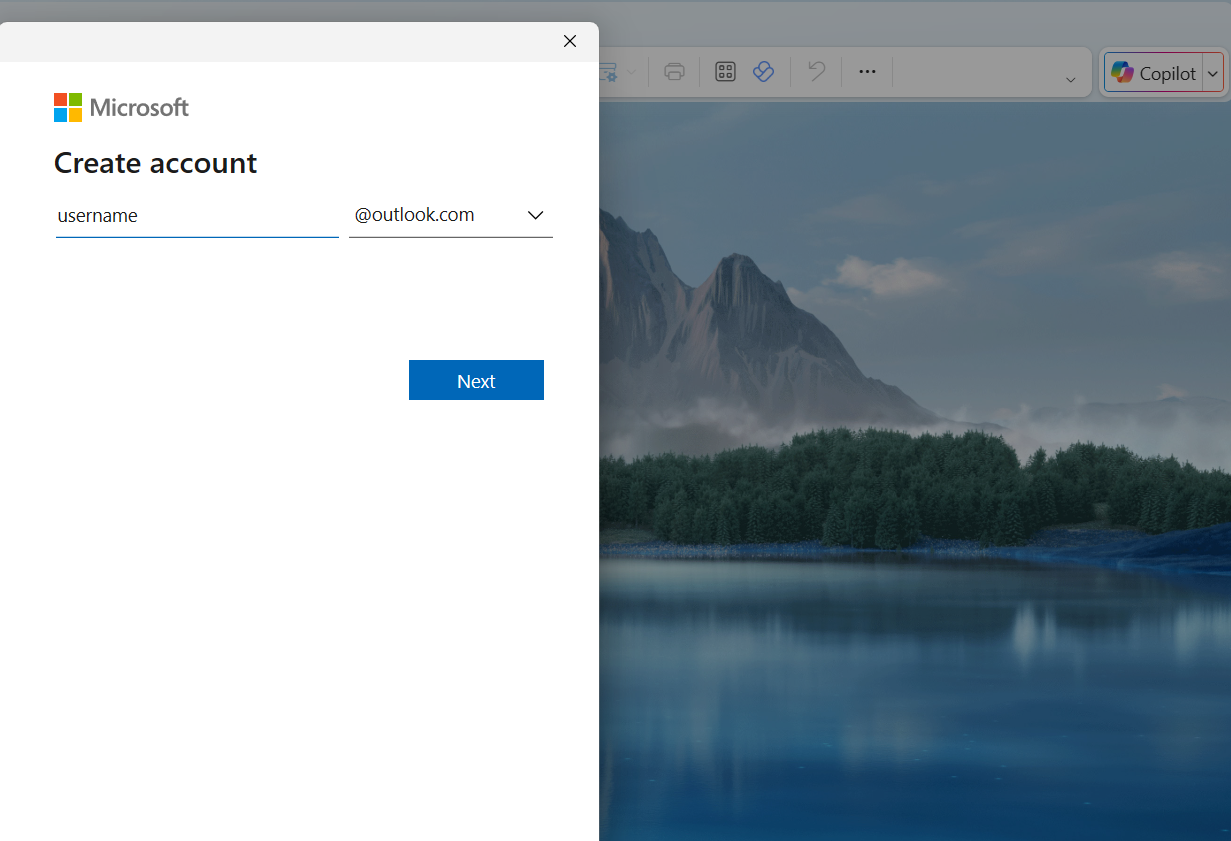Image resolution: width=1231 pixels, height=841 pixels.
Task: Open the grid view toolbar icon
Action: click(724, 71)
